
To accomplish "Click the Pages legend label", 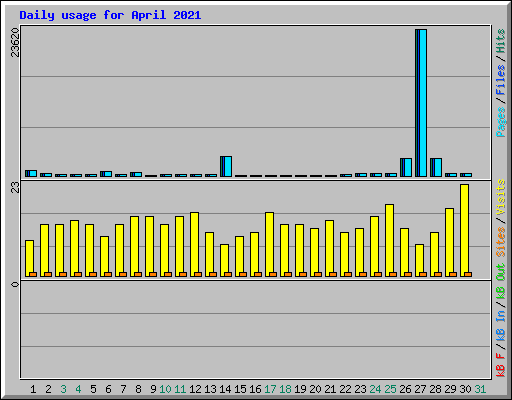I will point(501,122).
